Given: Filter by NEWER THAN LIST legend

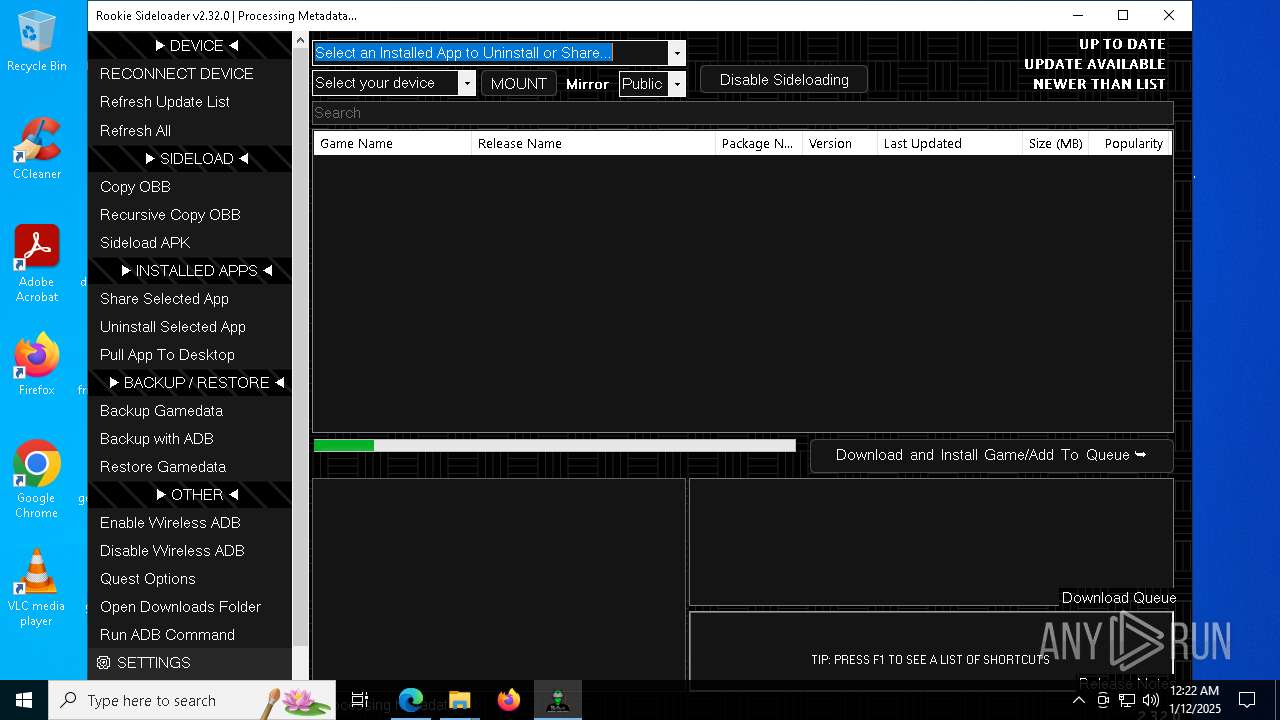Looking at the screenshot, I should [1099, 84].
